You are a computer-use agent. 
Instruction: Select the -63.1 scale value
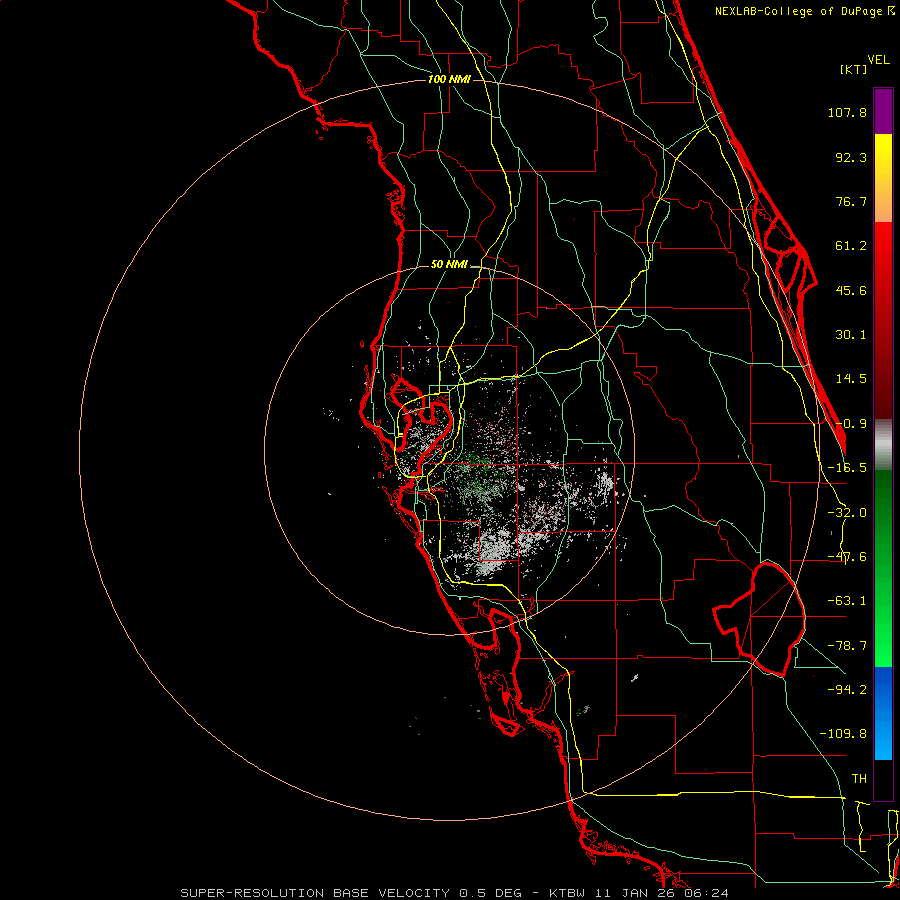[x=847, y=601]
